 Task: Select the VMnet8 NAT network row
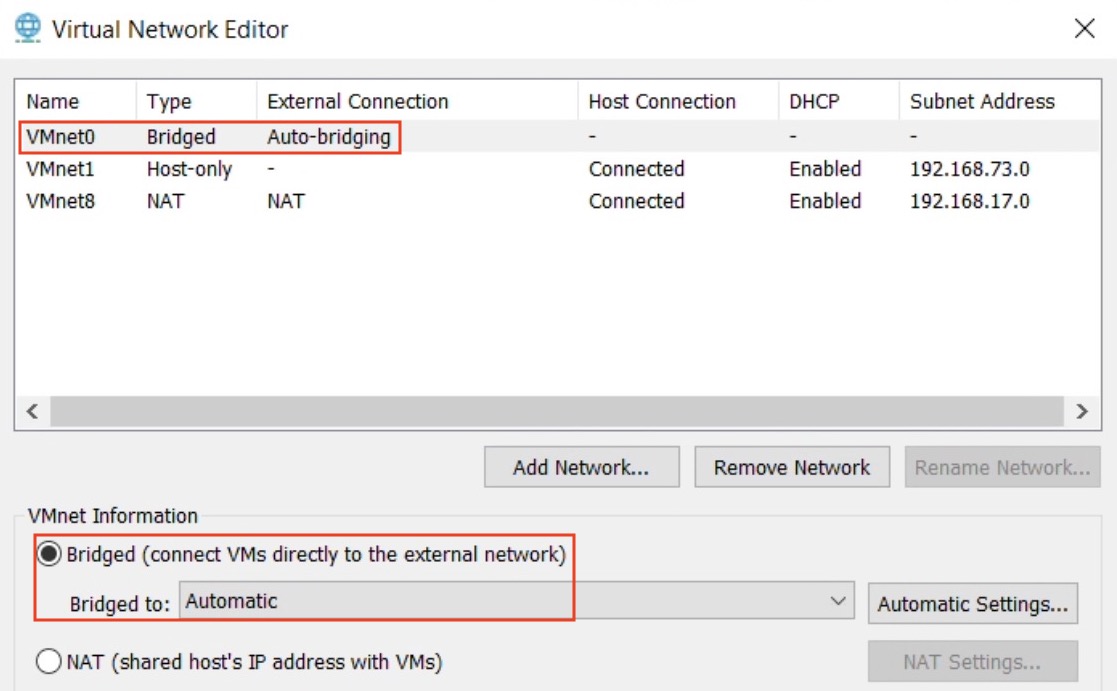pyautogui.click(x=60, y=201)
